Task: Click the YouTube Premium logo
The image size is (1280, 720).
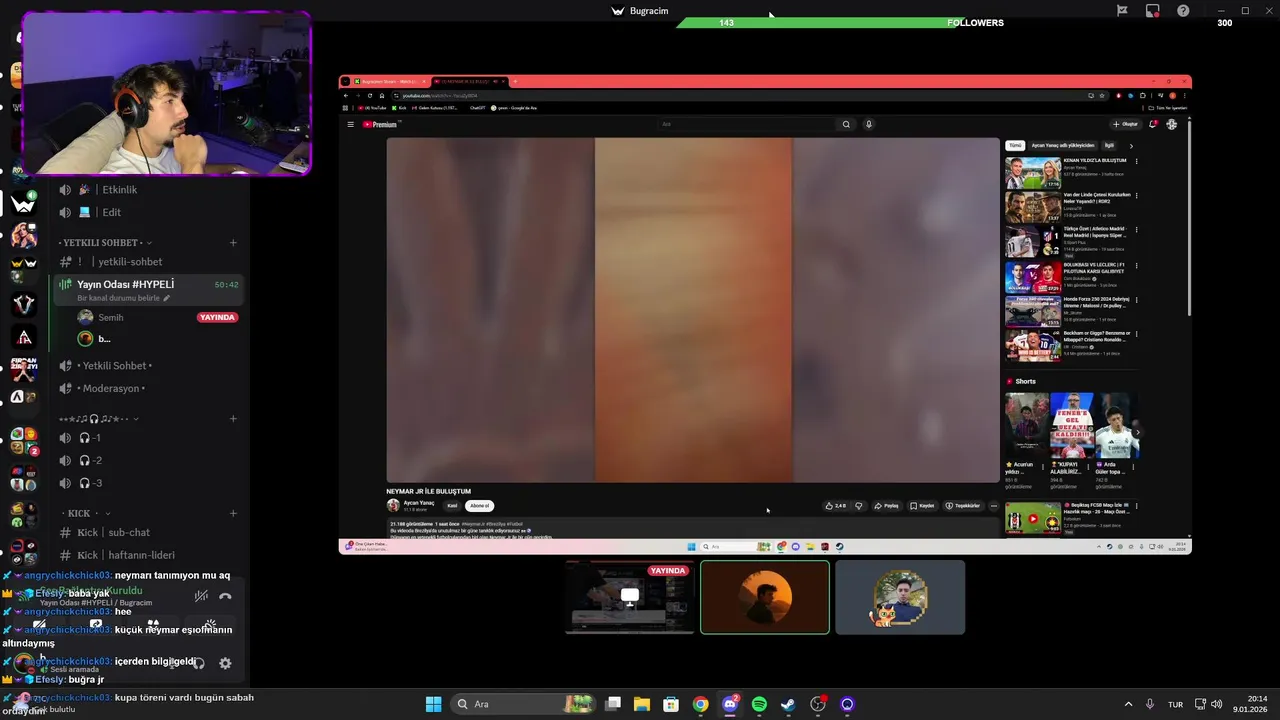Action: (x=380, y=124)
